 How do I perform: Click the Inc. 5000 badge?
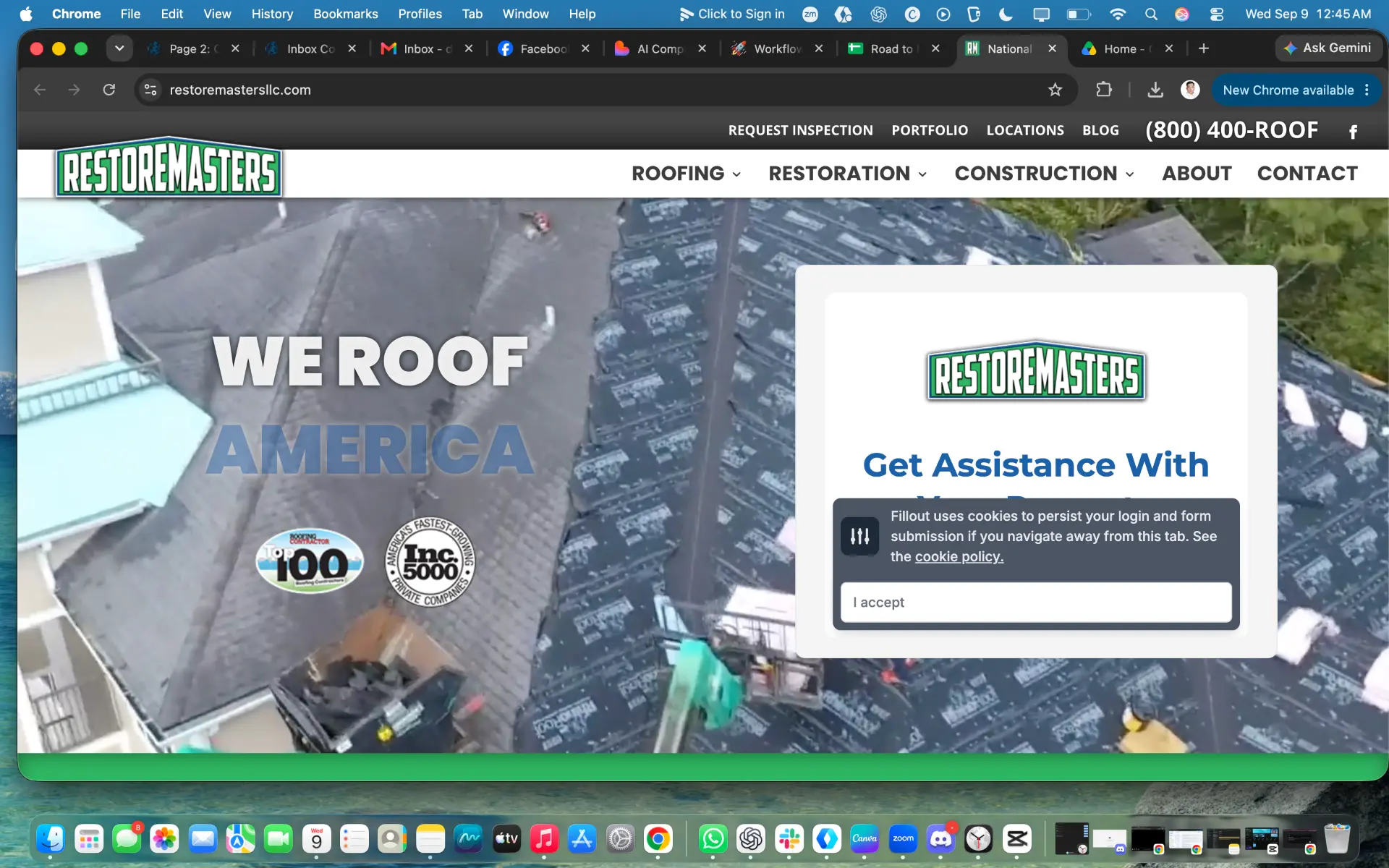click(x=430, y=561)
